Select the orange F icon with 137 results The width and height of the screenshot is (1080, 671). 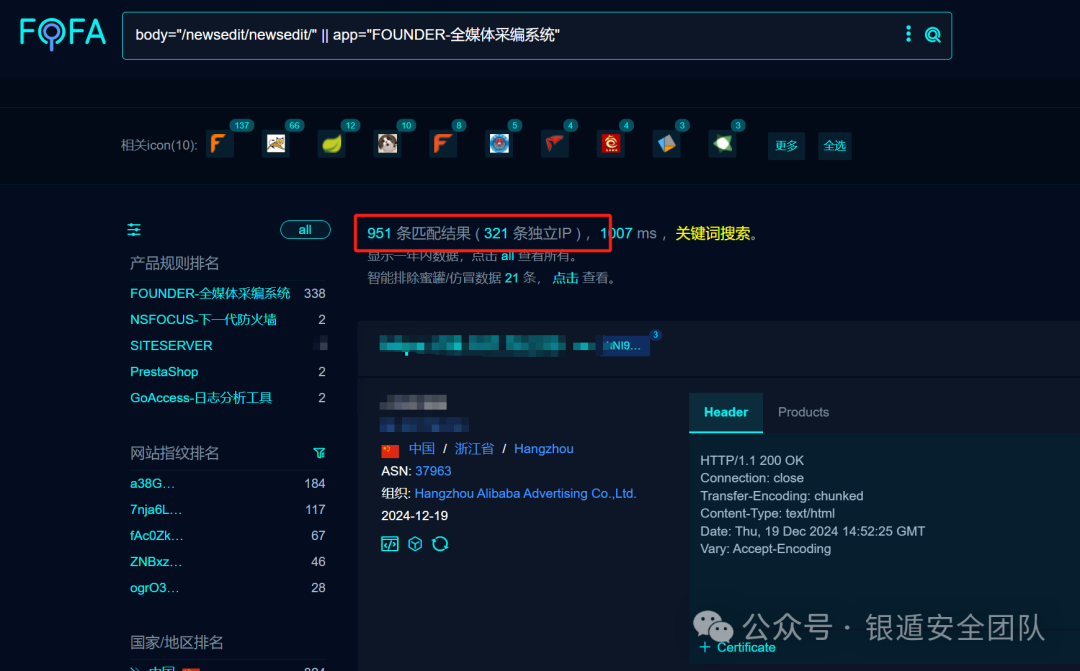click(x=220, y=144)
